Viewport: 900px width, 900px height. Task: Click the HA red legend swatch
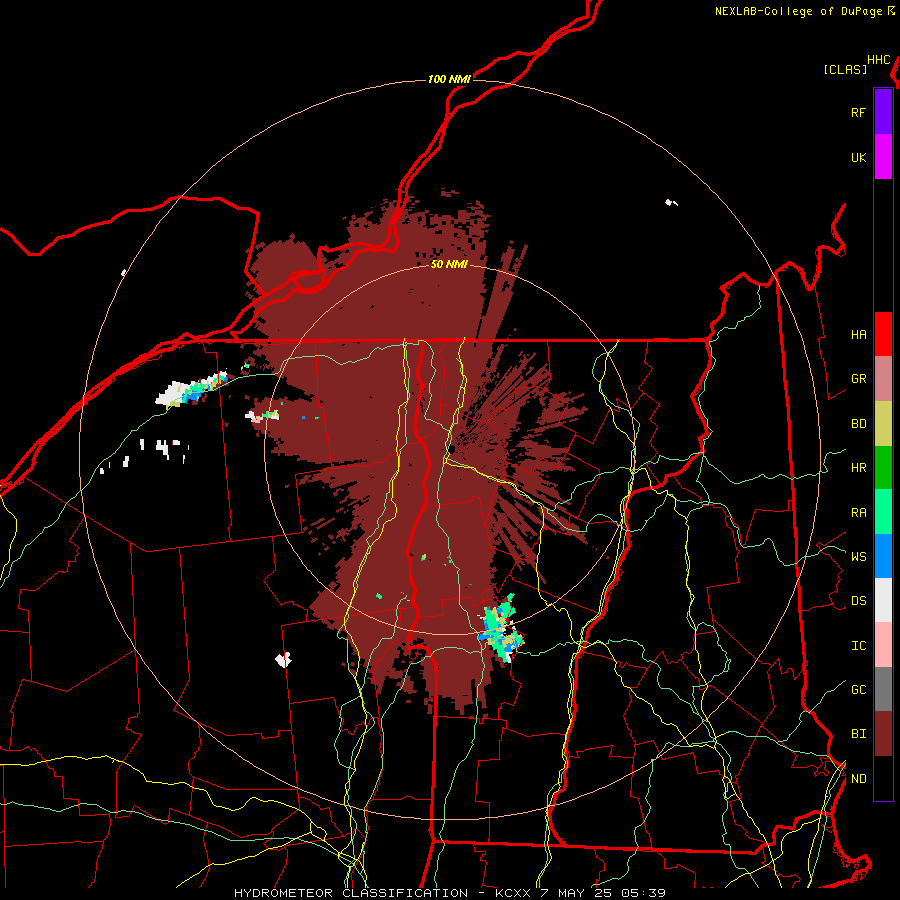883,334
